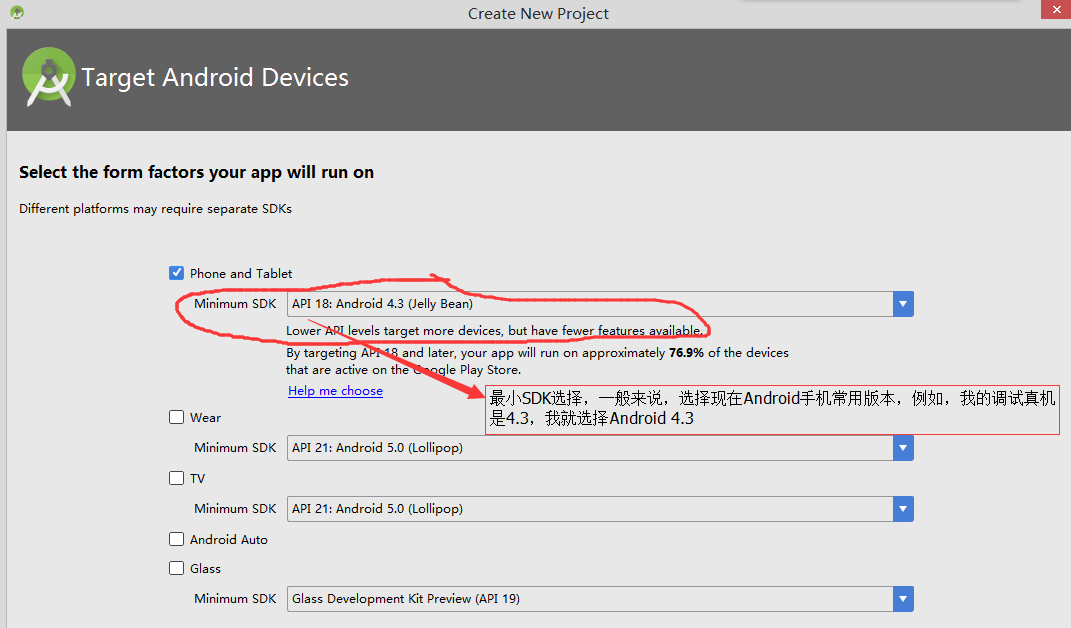This screenshot has height=628, width=1071.
Task: Open Wear Minimum SDK dropdown arrow
Action: click(903, 448)
